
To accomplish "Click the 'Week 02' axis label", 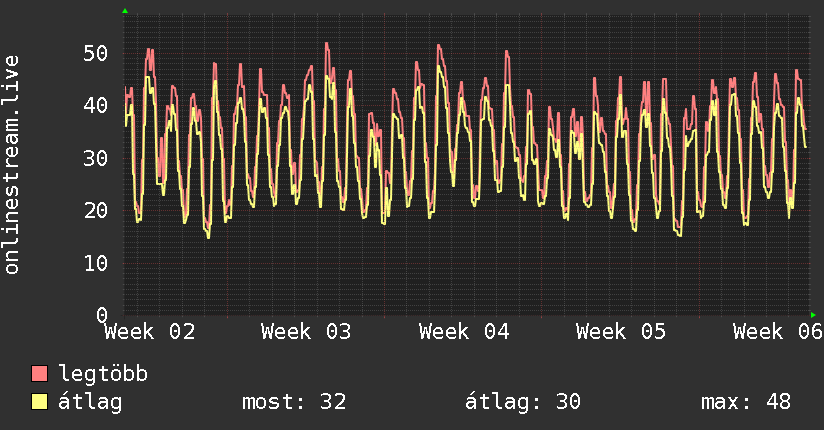I will [x=150, y=332].
